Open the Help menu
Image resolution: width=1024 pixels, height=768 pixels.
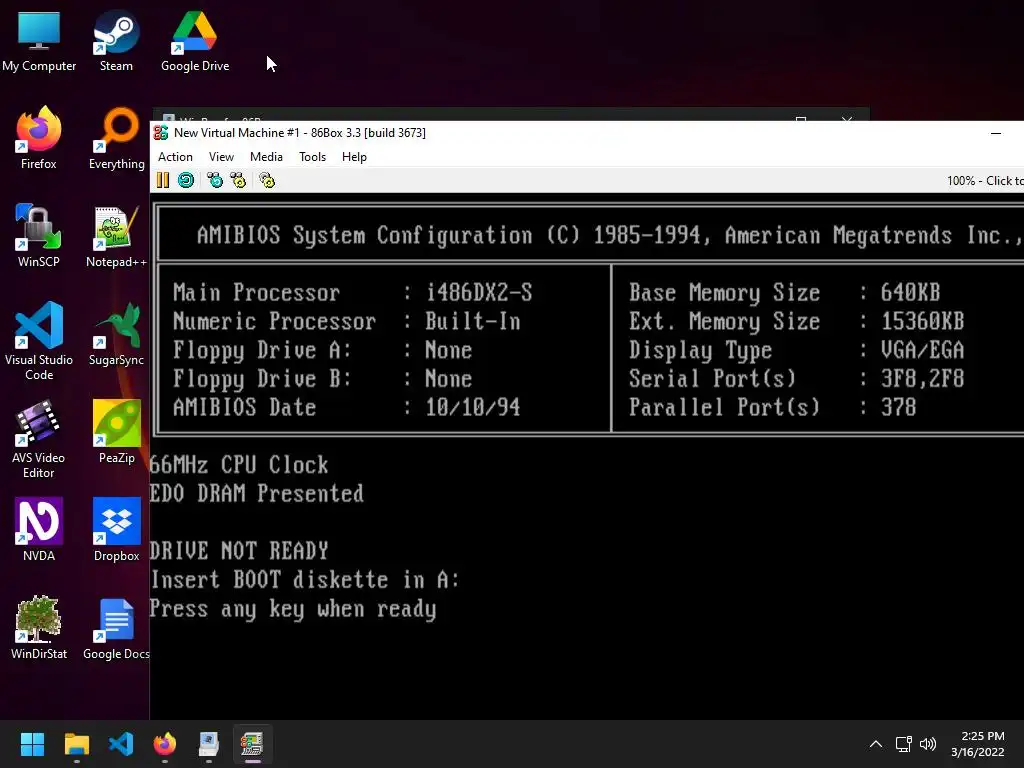point(354,157)
